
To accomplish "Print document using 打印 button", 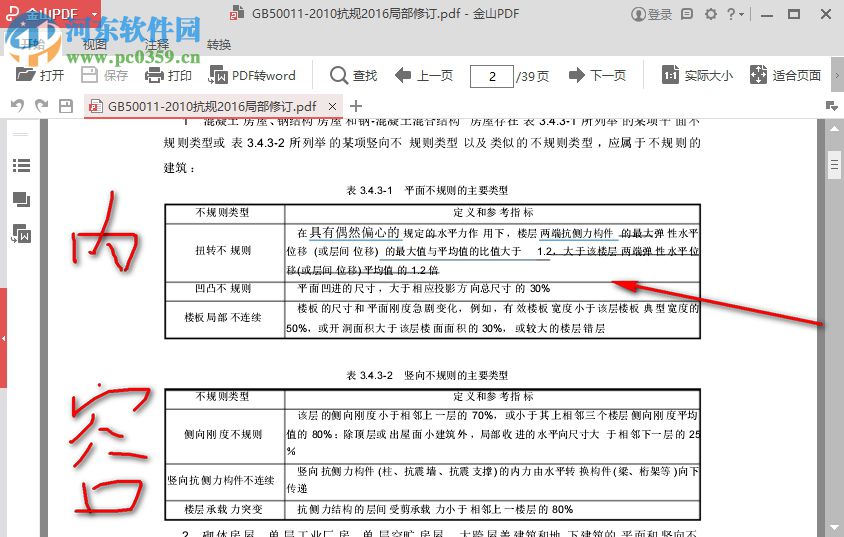I will [168, 75].
